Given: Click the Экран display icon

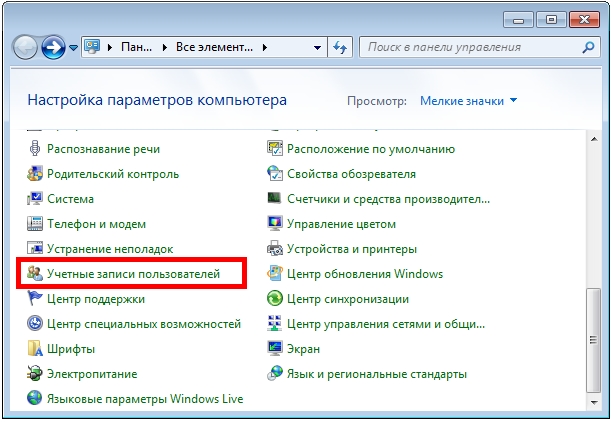Looking at the screenshot, I should tap(275, 349).
